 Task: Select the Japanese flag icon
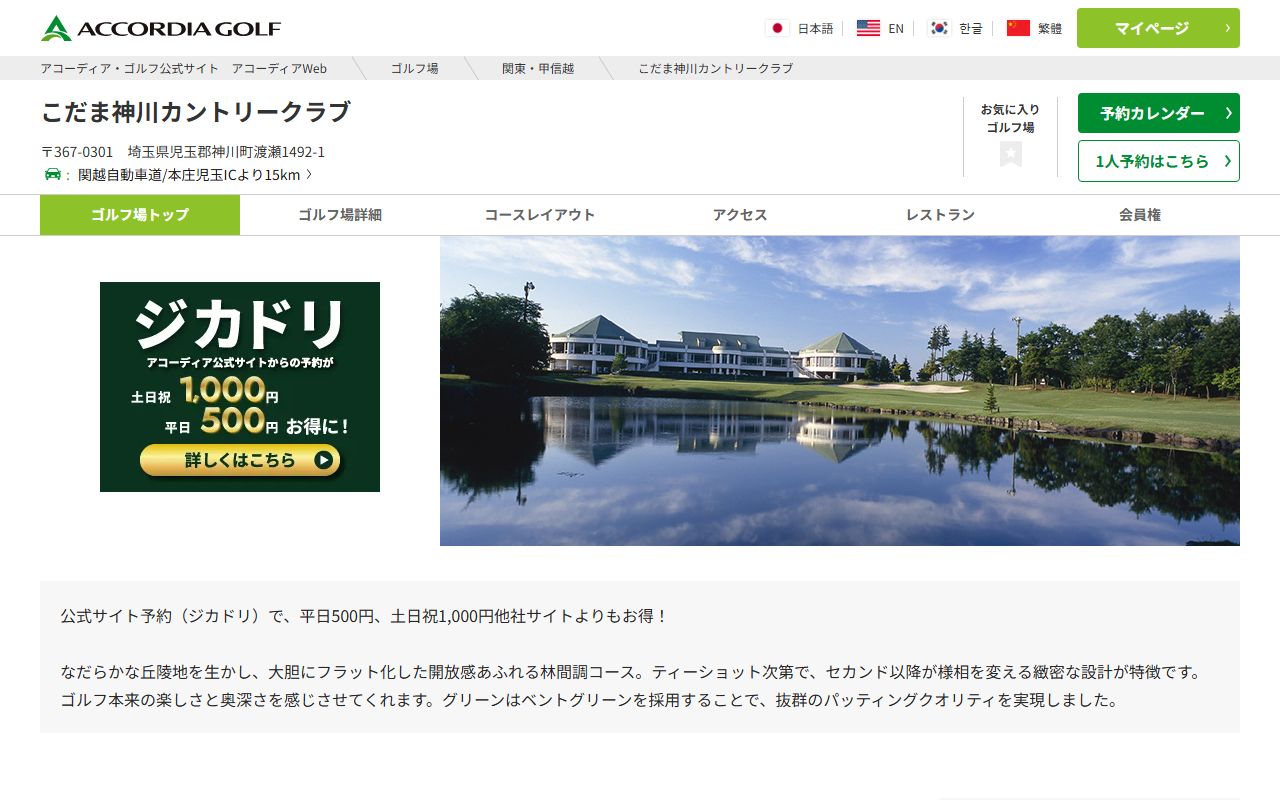(x=777, y=28)
